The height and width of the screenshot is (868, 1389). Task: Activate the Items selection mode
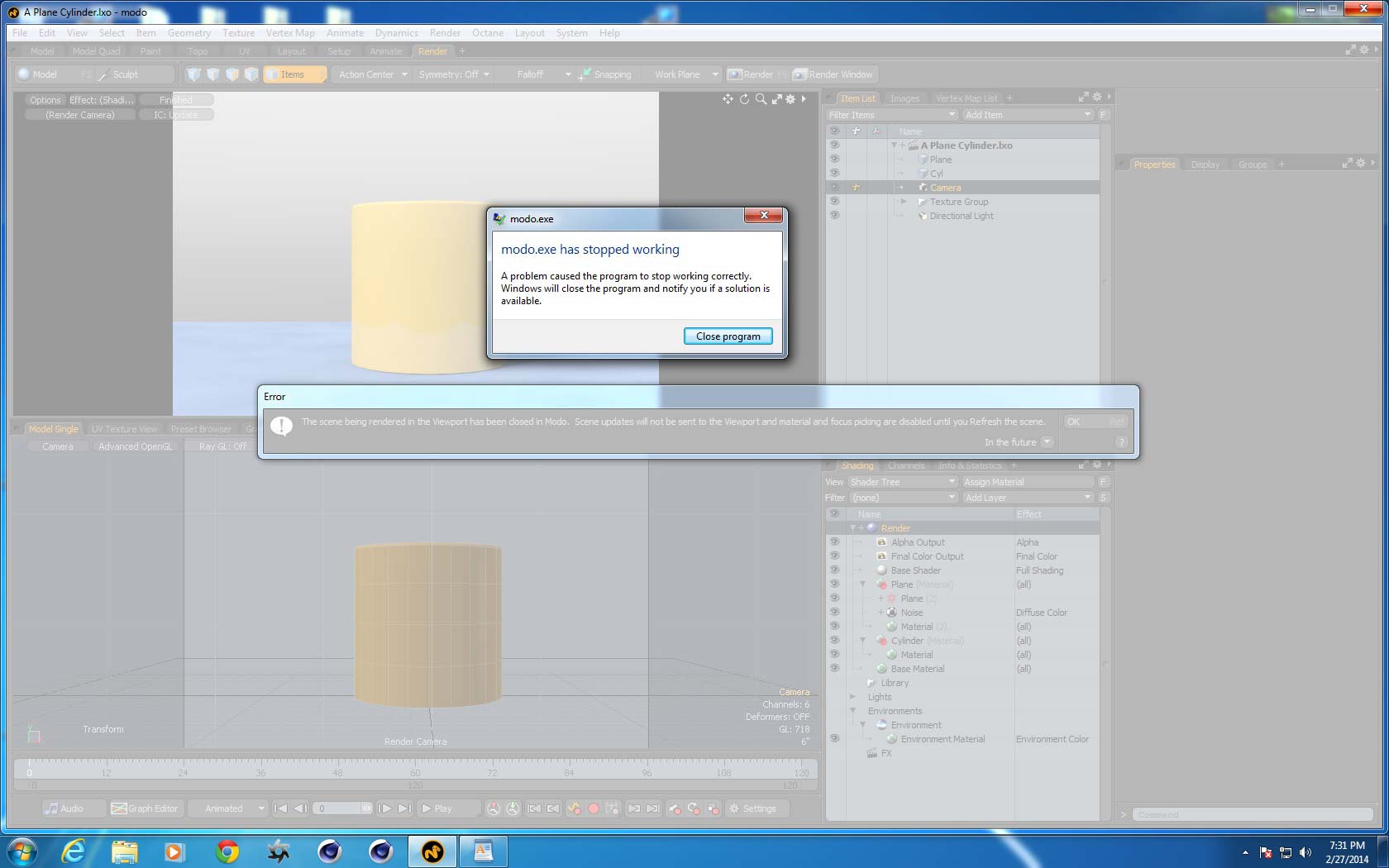294,74
